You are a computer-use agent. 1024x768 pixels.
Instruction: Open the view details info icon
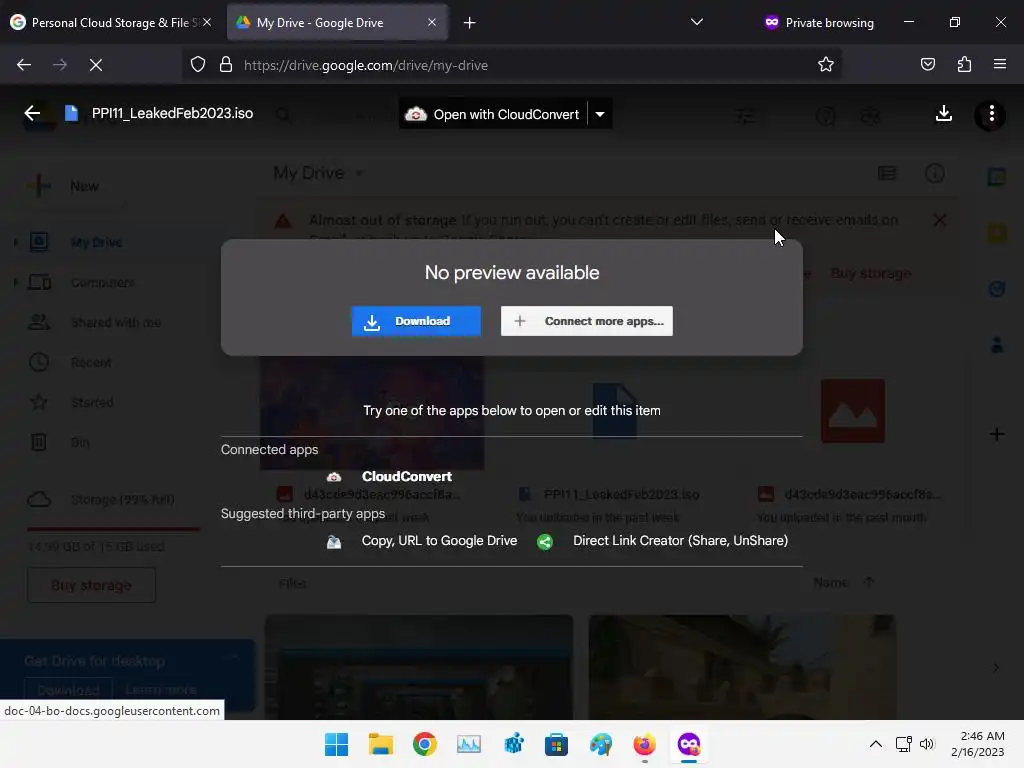pos(935,173)
